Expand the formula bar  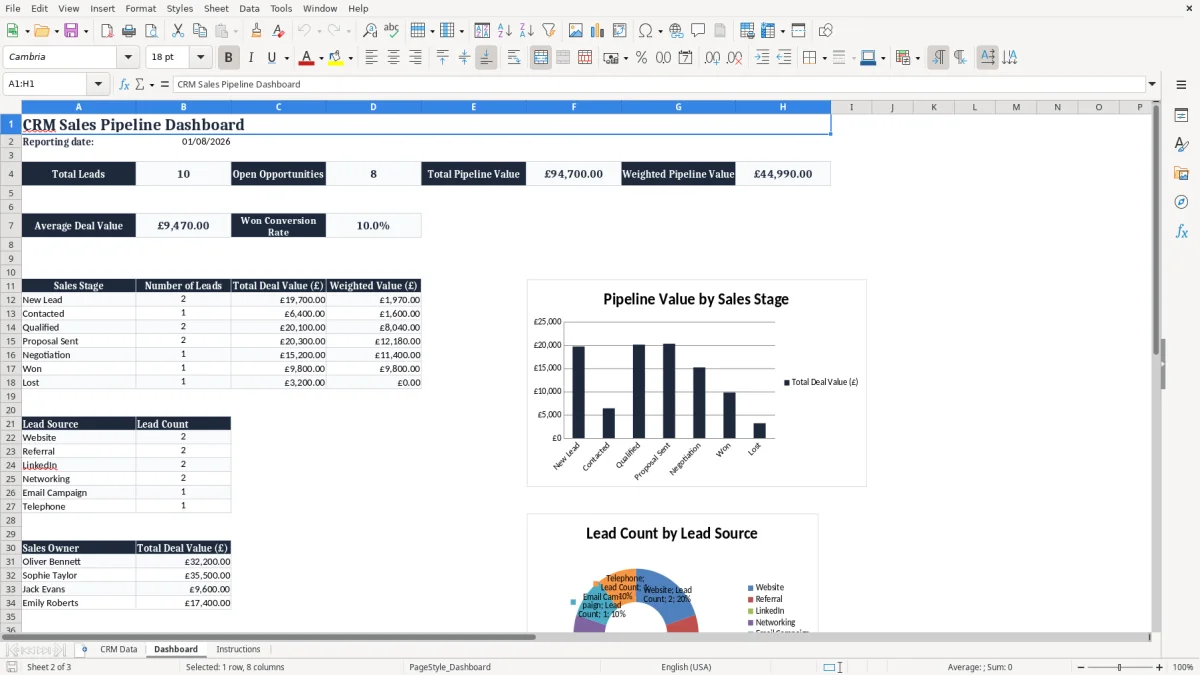(x=1152, y=84)
